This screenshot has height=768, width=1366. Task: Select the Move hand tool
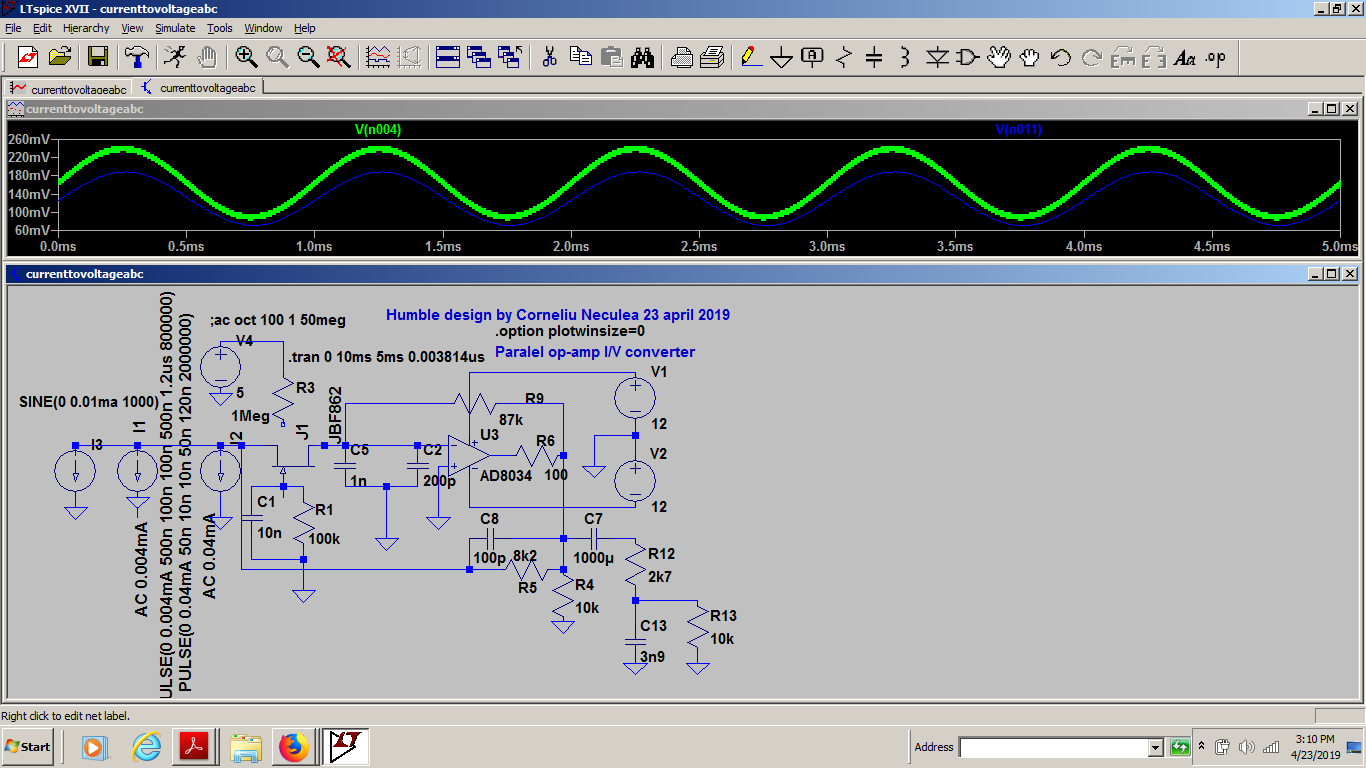click(x=999, y=57)
